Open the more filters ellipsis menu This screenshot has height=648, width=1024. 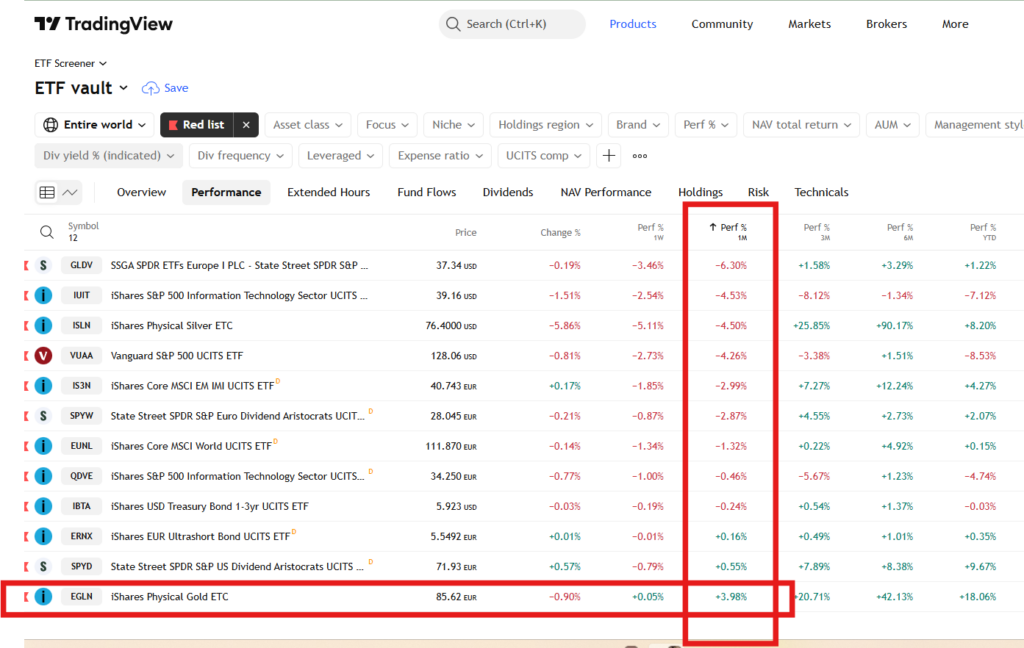[640, 155]
